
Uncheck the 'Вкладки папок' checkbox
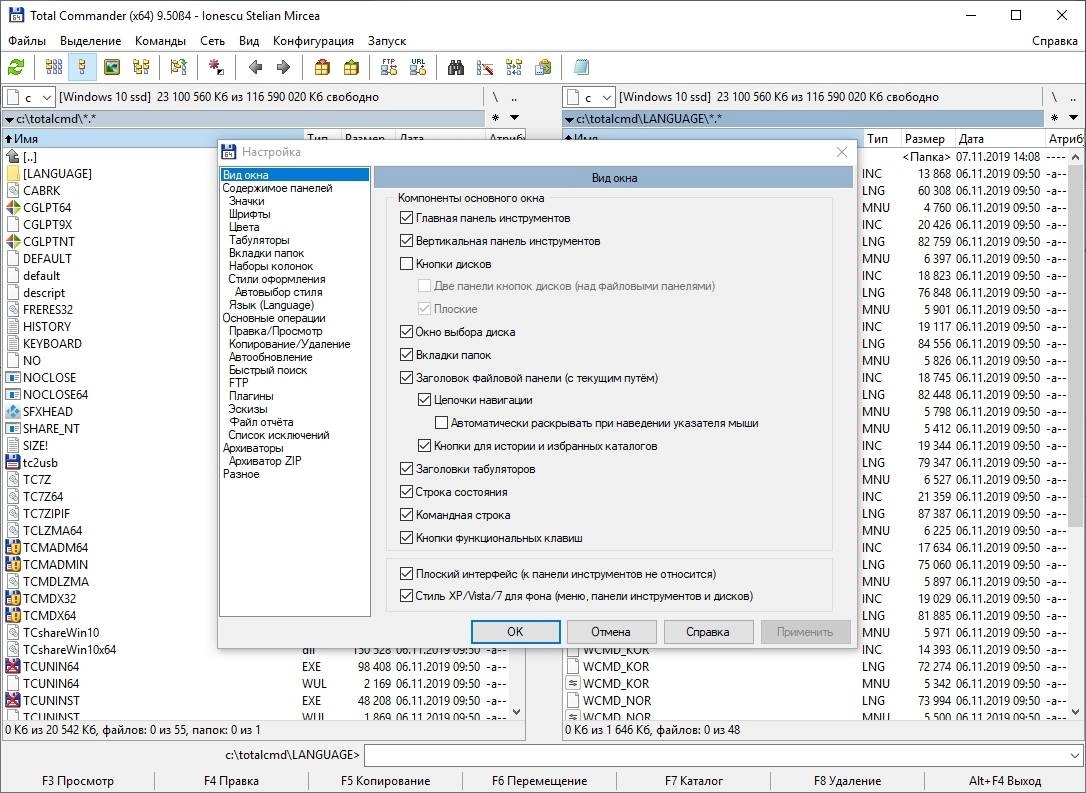[x=407, y=355]
